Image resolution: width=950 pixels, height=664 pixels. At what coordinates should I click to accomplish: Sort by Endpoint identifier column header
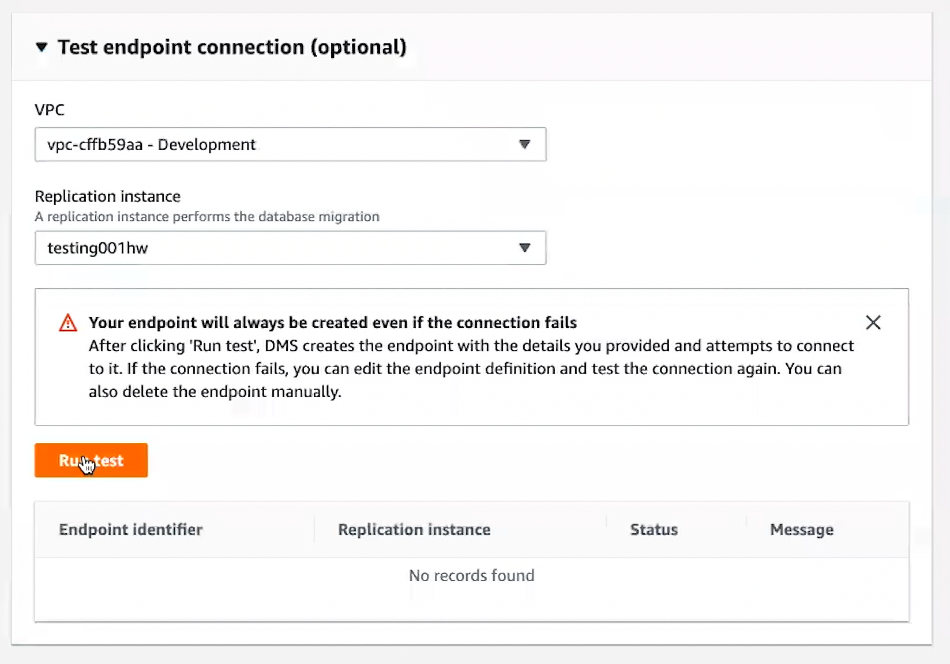[x=131, y=530]
